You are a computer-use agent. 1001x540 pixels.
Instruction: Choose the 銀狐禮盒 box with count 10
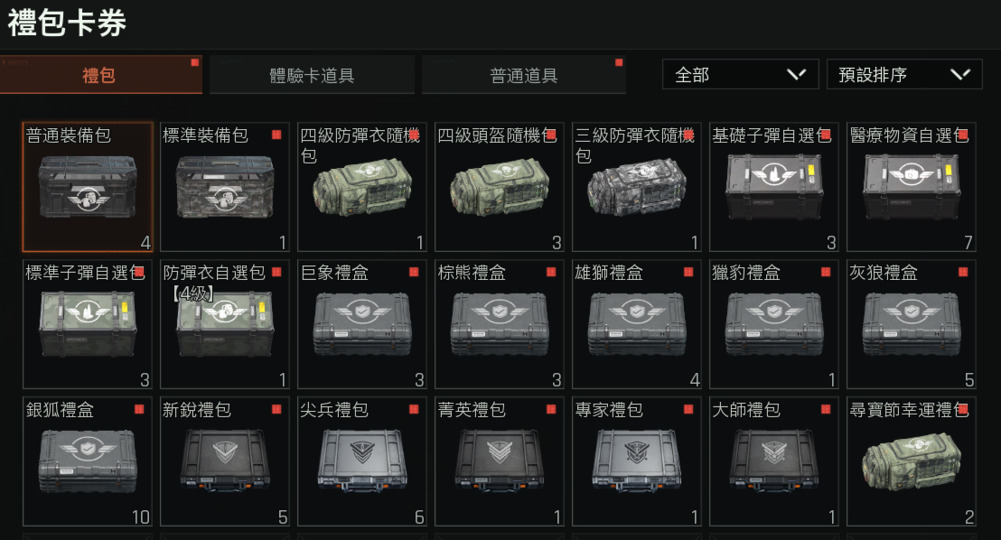87,461
